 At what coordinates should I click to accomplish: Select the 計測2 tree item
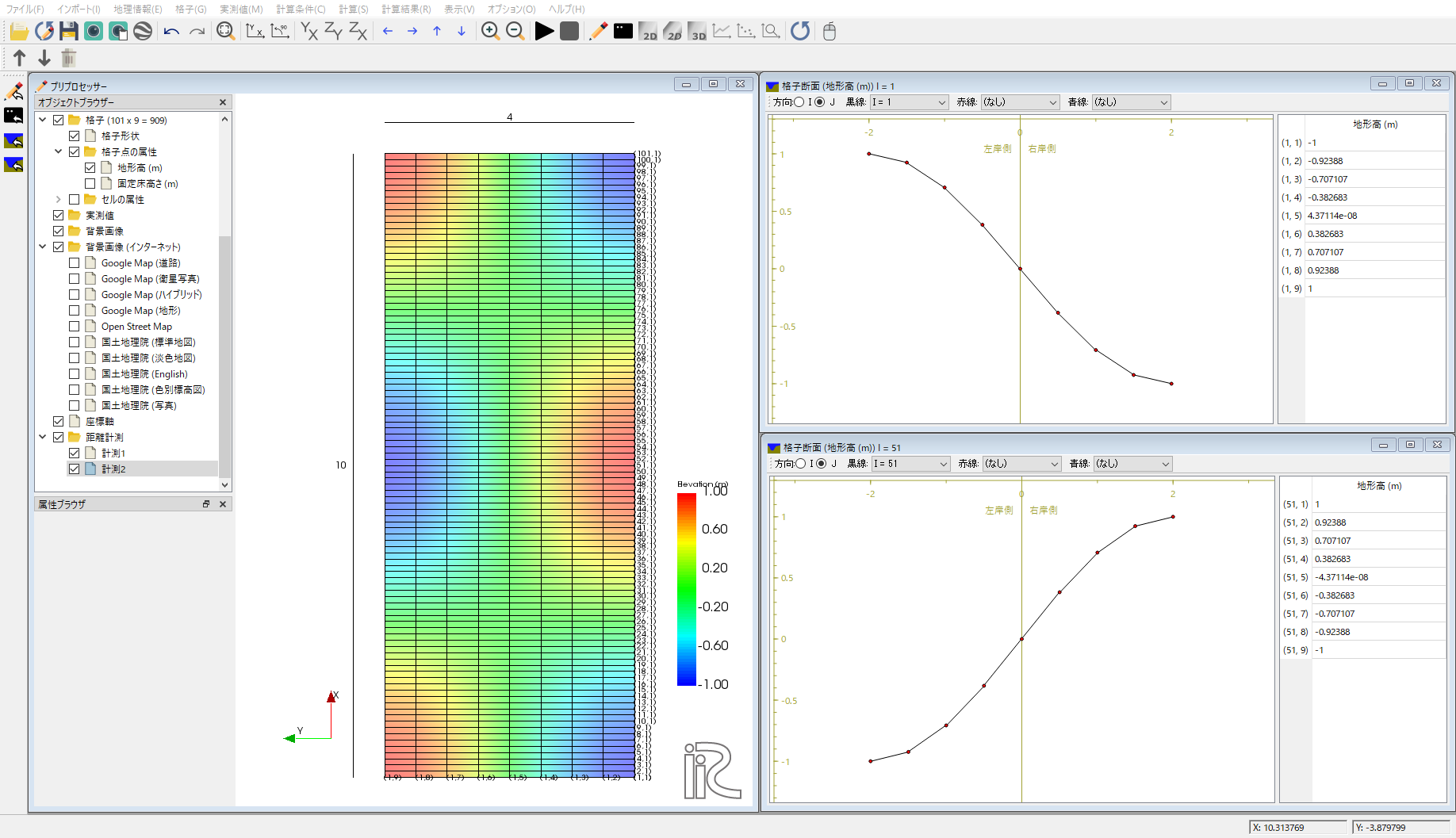coord(113,469)
